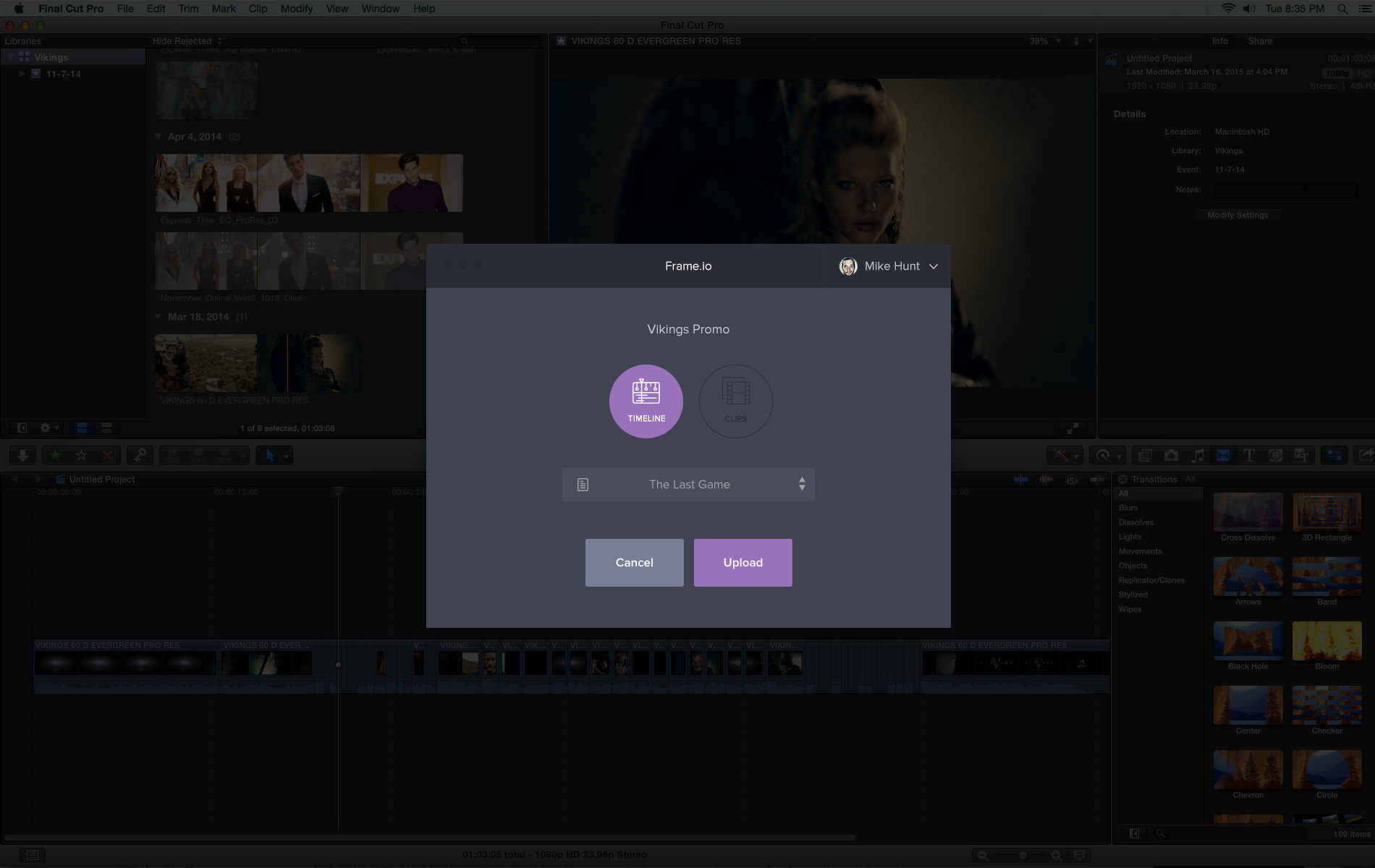This screenshot has height=868, width=1375.
Task: Click the Keyword Editor key icon
Action: [x=140, y=456]
